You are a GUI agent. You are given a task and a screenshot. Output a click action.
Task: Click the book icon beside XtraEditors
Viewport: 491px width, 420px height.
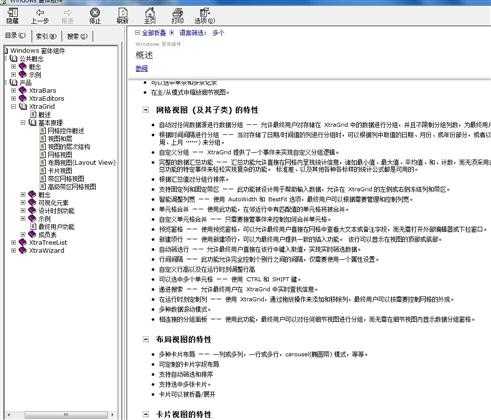[23, 98]
